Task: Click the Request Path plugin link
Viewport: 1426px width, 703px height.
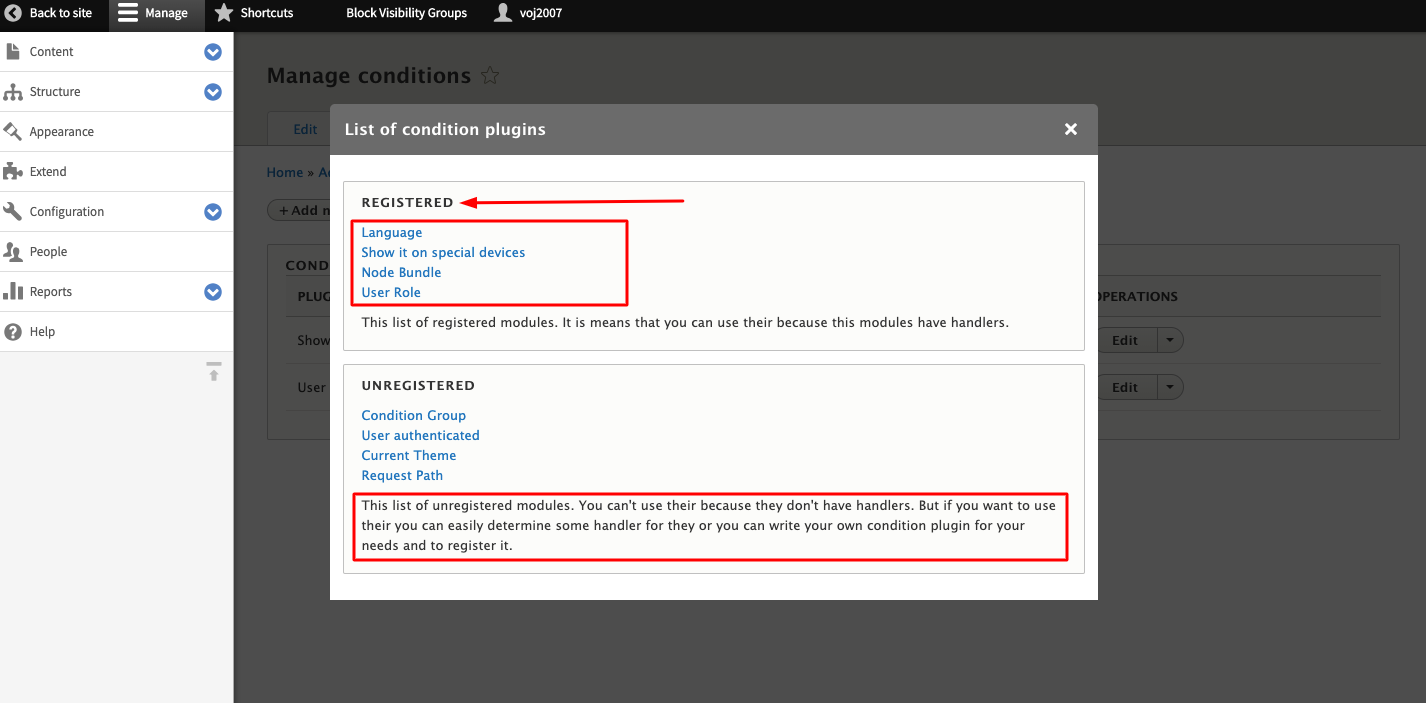Action: point(402,476)
